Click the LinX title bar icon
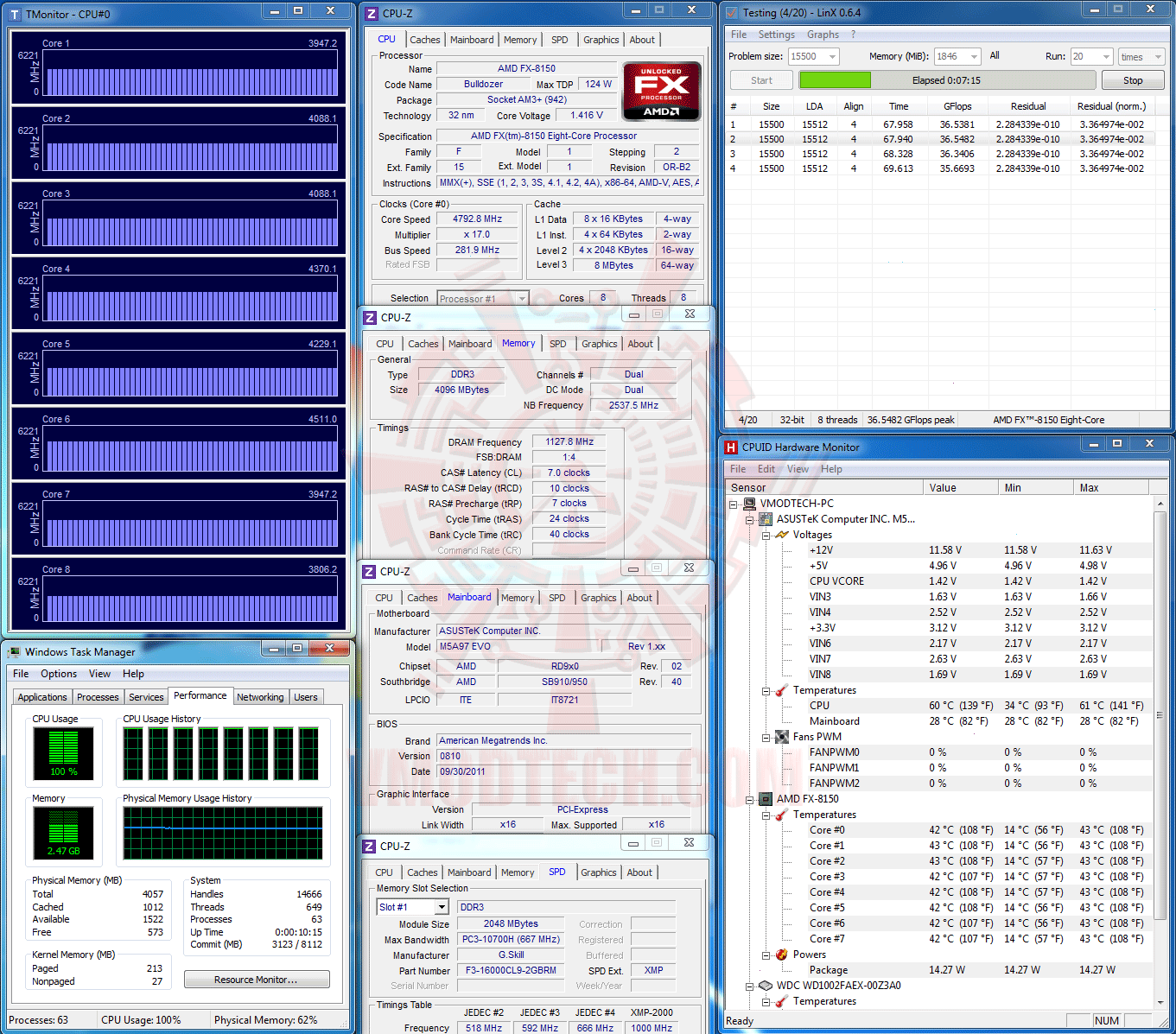Image resolution: width=1176 pixels, height=1034 pixels. click(731, 13)
